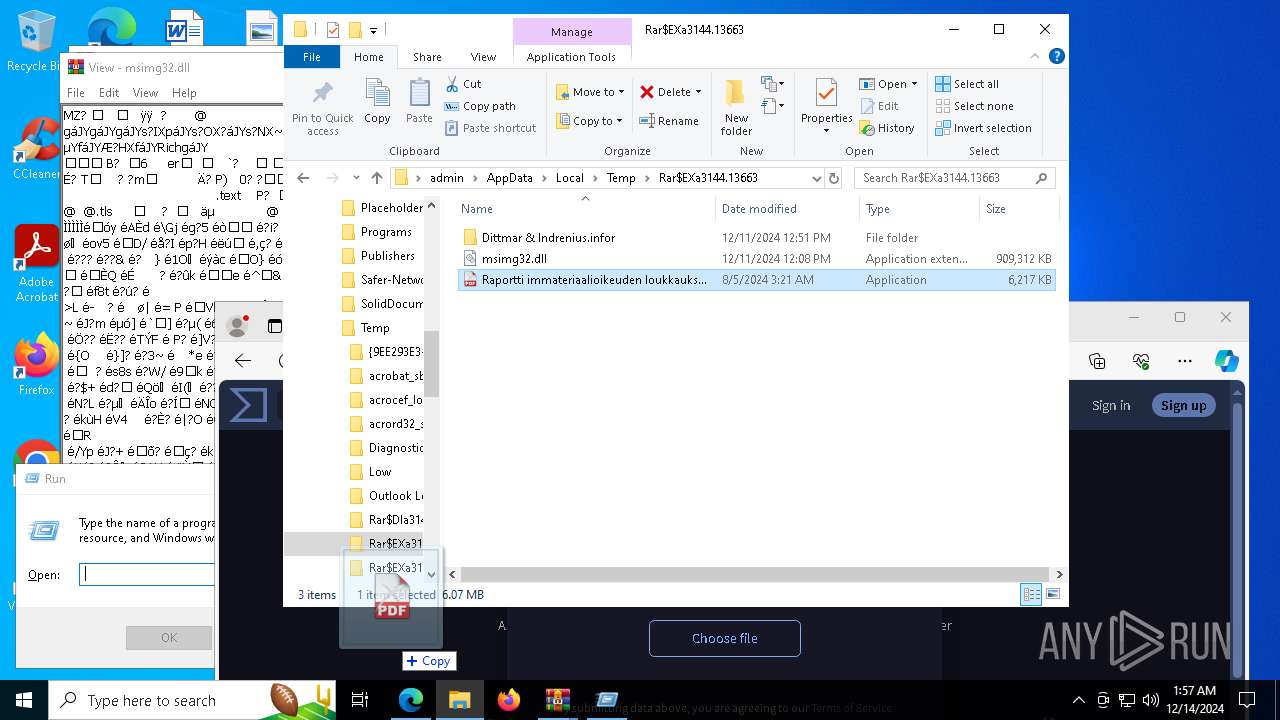Select Temp folder in navigation tree
Viewport: 1280px width, 720px height.
coord(375,328)
